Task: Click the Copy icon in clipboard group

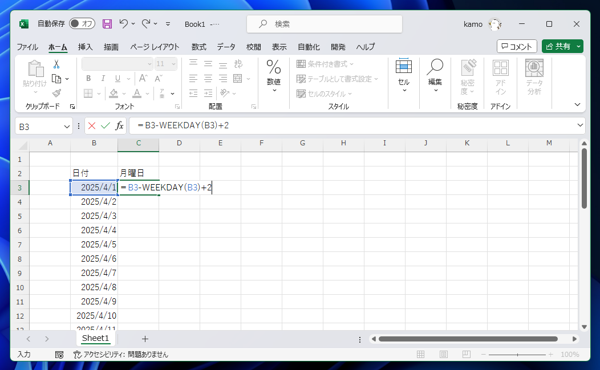Action: (56, 79)
